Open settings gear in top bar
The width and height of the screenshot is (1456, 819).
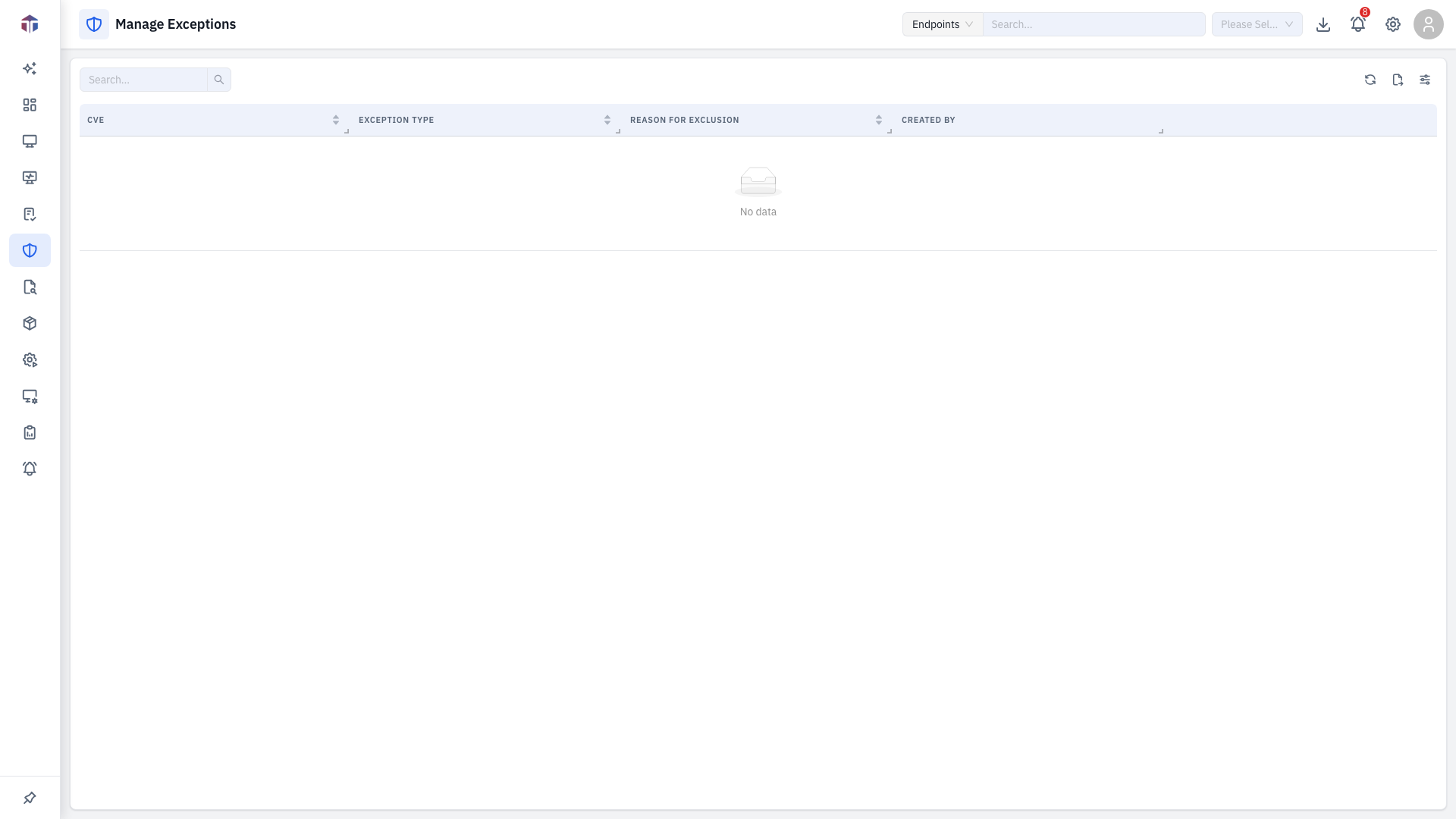click(x=1393, y=24)
